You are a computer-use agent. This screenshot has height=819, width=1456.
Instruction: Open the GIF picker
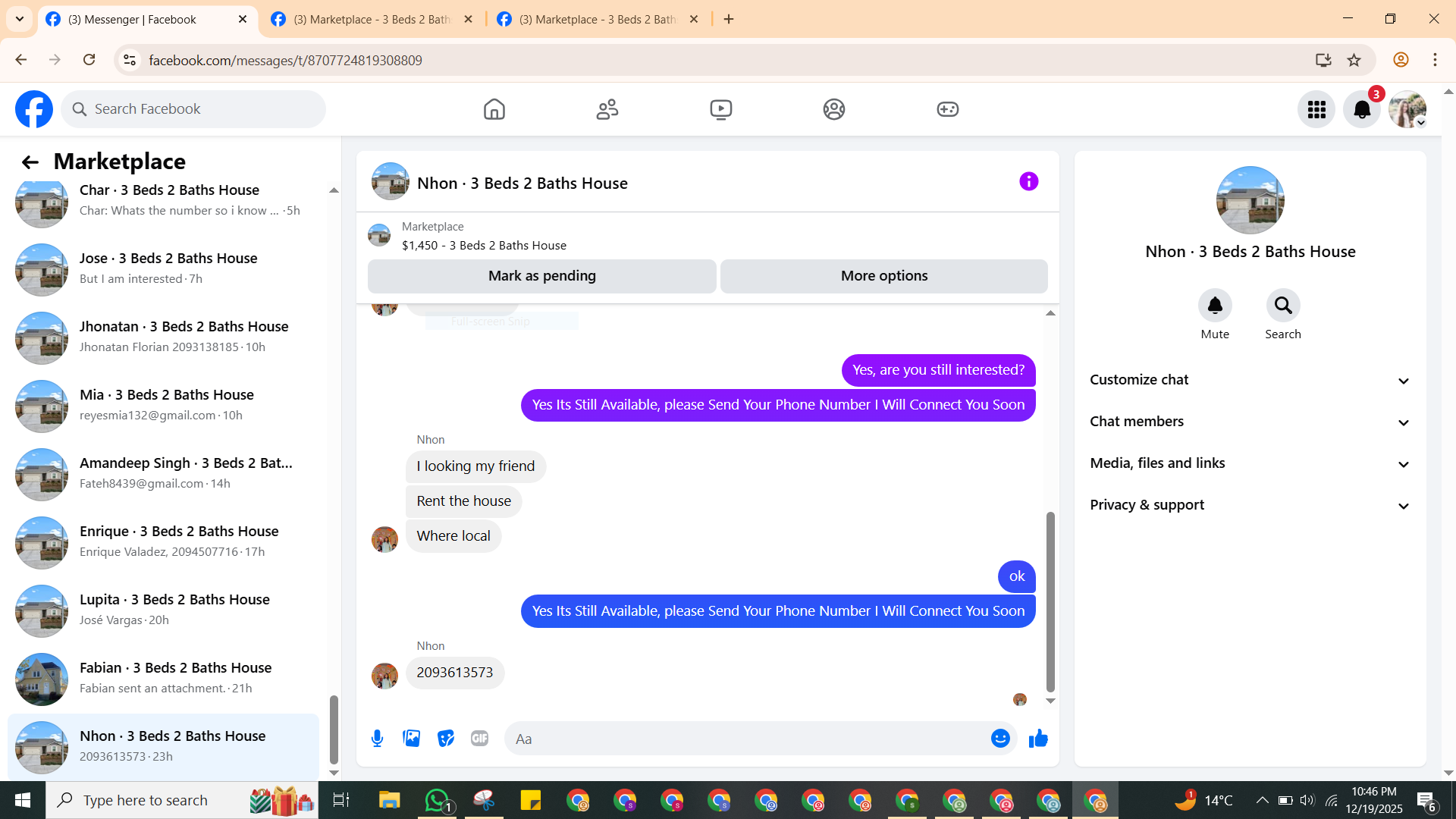(479, 739)
